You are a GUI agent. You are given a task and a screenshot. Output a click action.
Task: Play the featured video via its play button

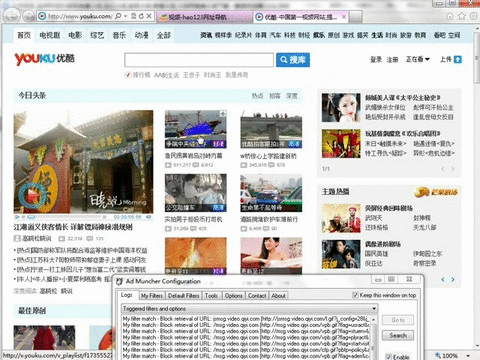32,195
